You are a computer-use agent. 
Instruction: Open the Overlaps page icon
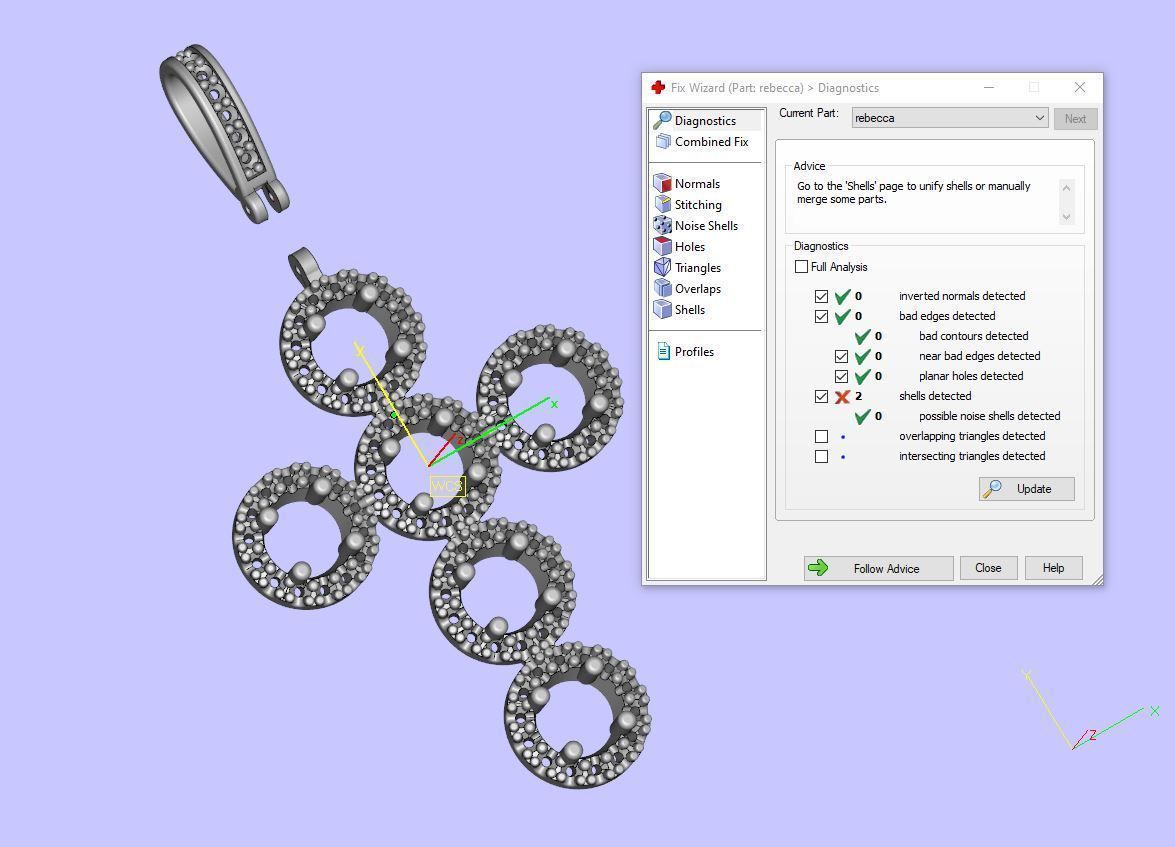tap(662, 288)
